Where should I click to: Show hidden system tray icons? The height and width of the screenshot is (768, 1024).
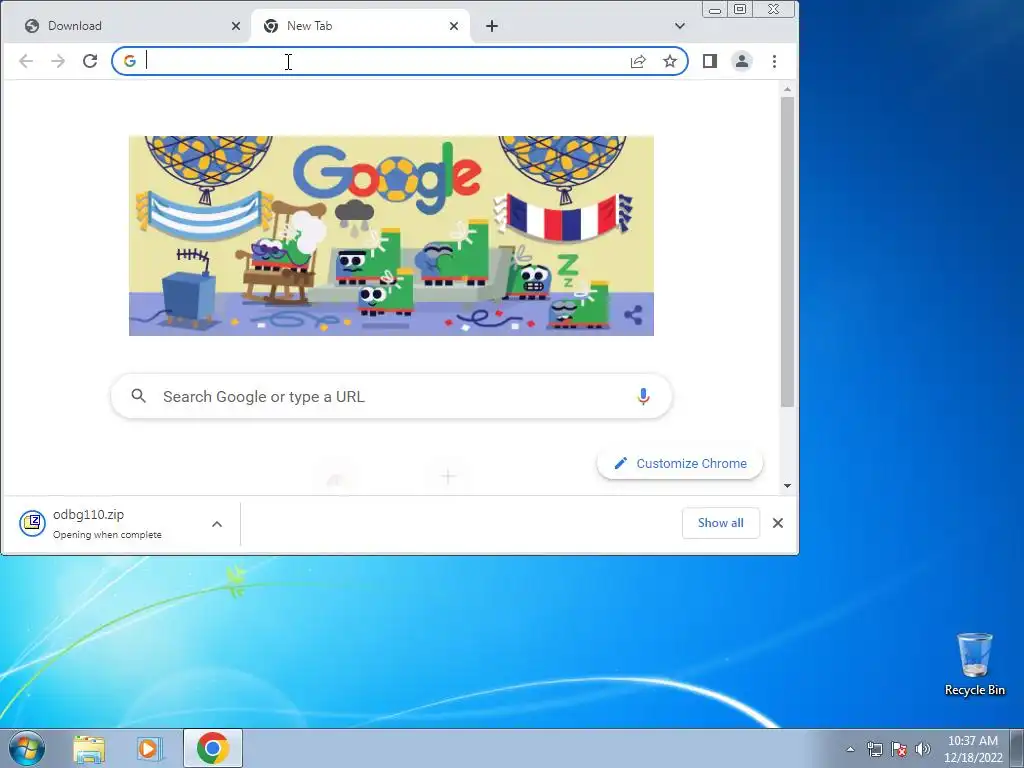point(850,749)
